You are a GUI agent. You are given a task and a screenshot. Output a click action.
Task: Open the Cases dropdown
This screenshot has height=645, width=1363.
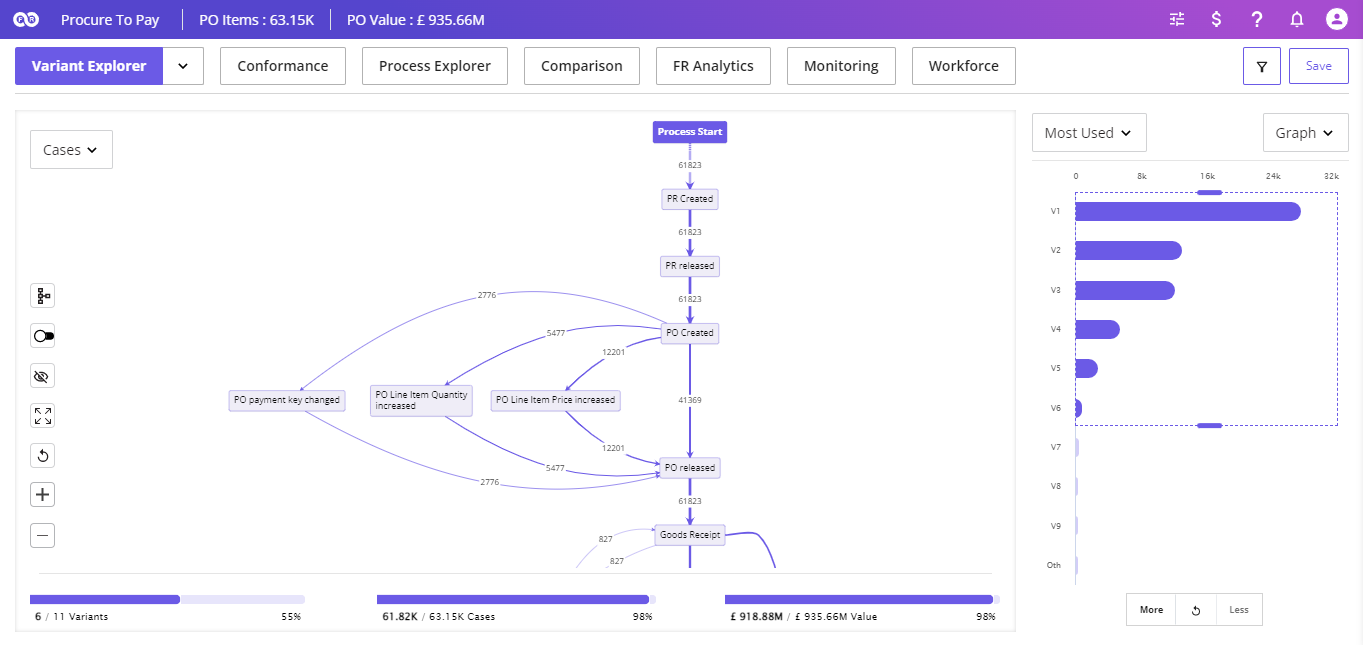[x=70, y=149]
